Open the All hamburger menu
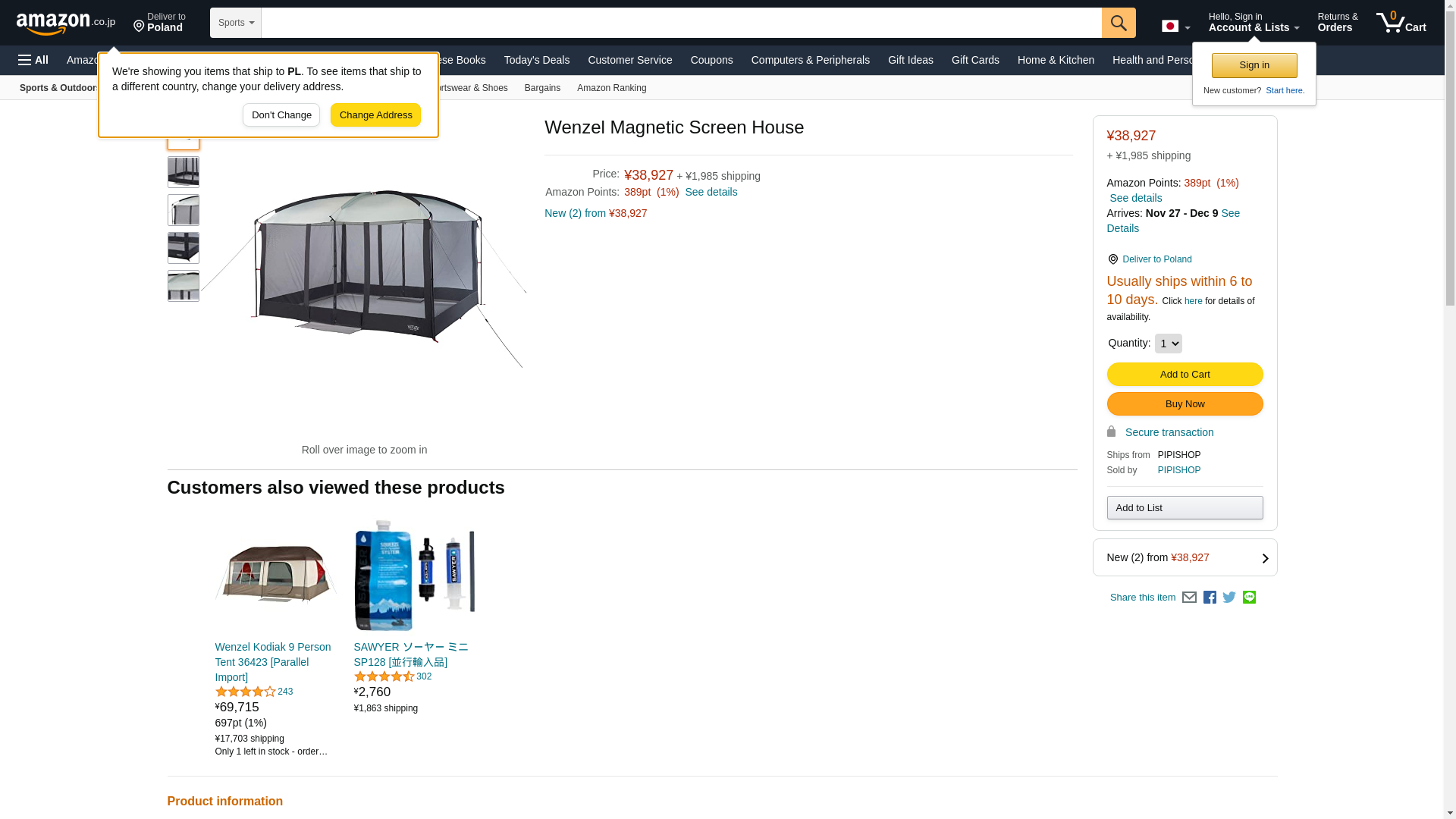Viewport: 1456px width, 819px height. click(33, 60)
